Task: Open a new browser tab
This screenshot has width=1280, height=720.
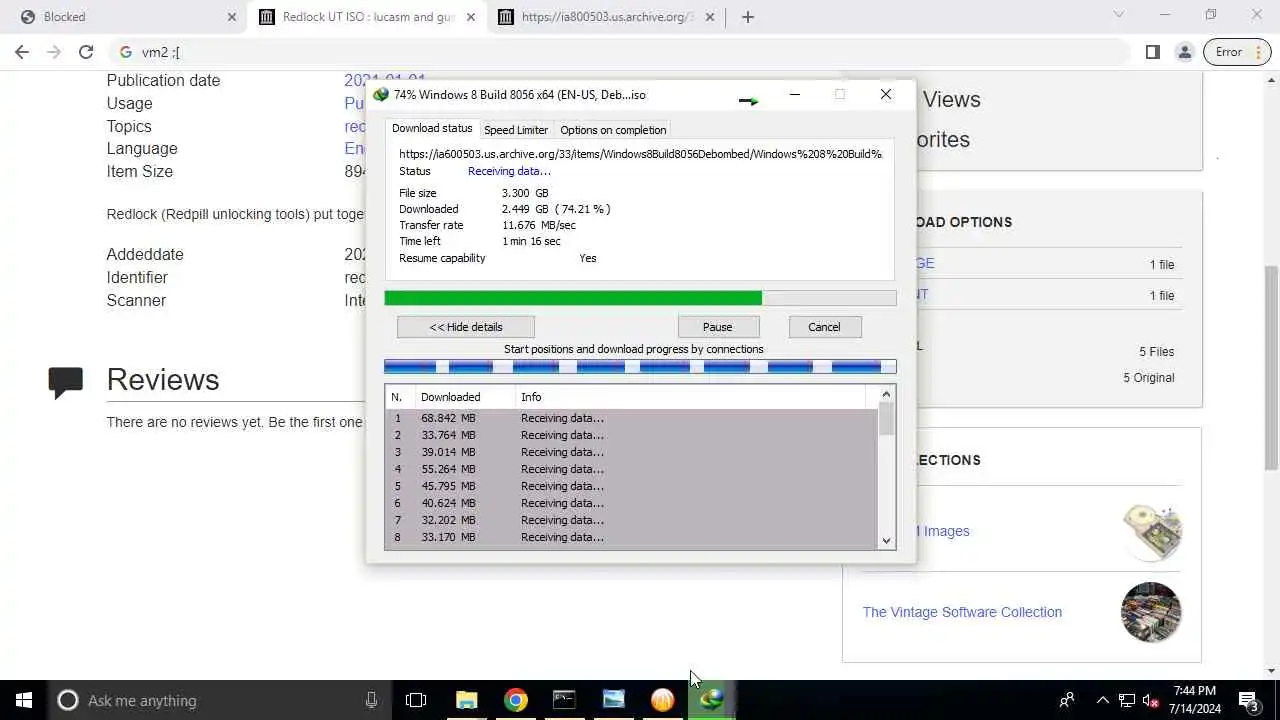Action: pos(748,17)
